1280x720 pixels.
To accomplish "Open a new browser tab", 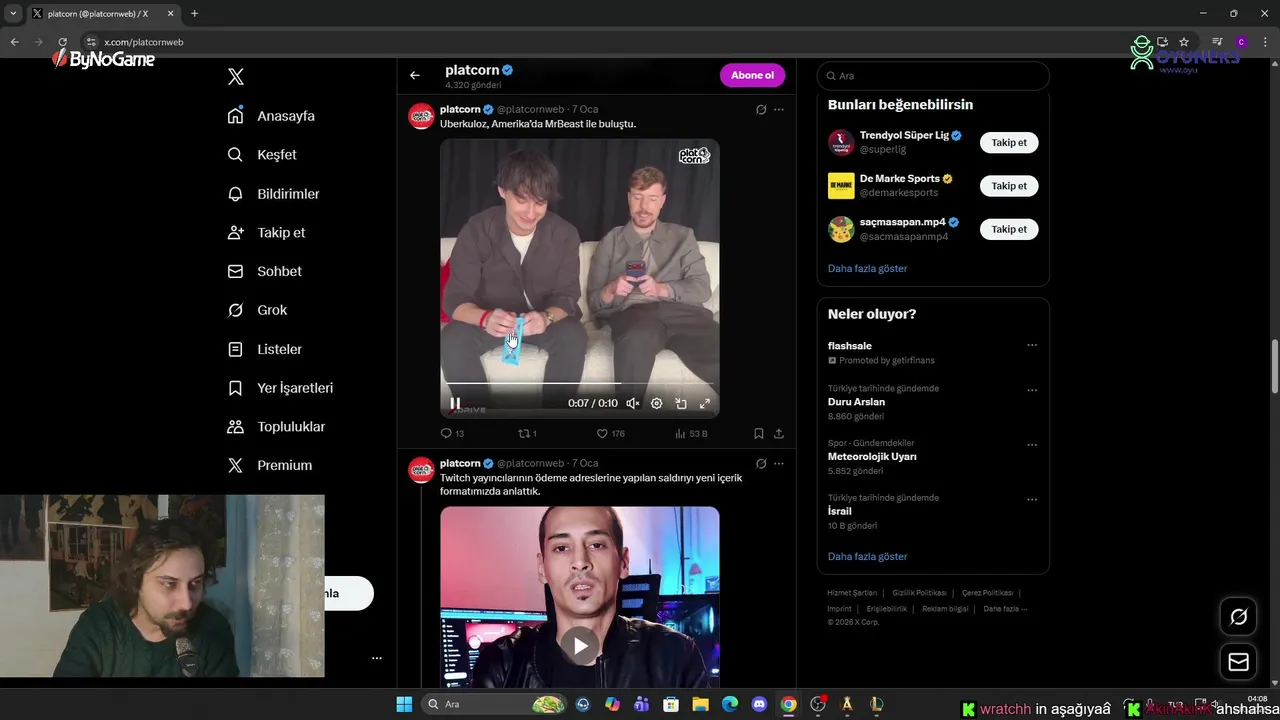I will pyautogui.click(x=194, y=14).
